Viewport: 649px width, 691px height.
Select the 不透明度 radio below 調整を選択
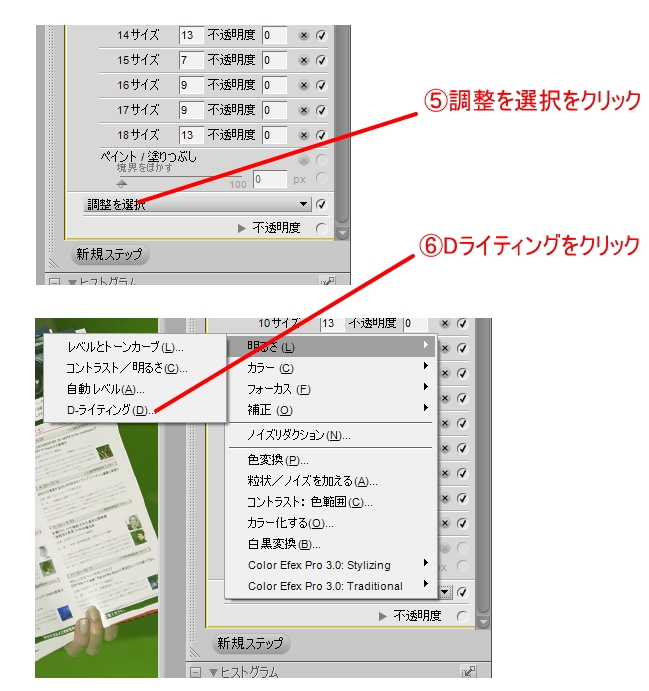321,228
